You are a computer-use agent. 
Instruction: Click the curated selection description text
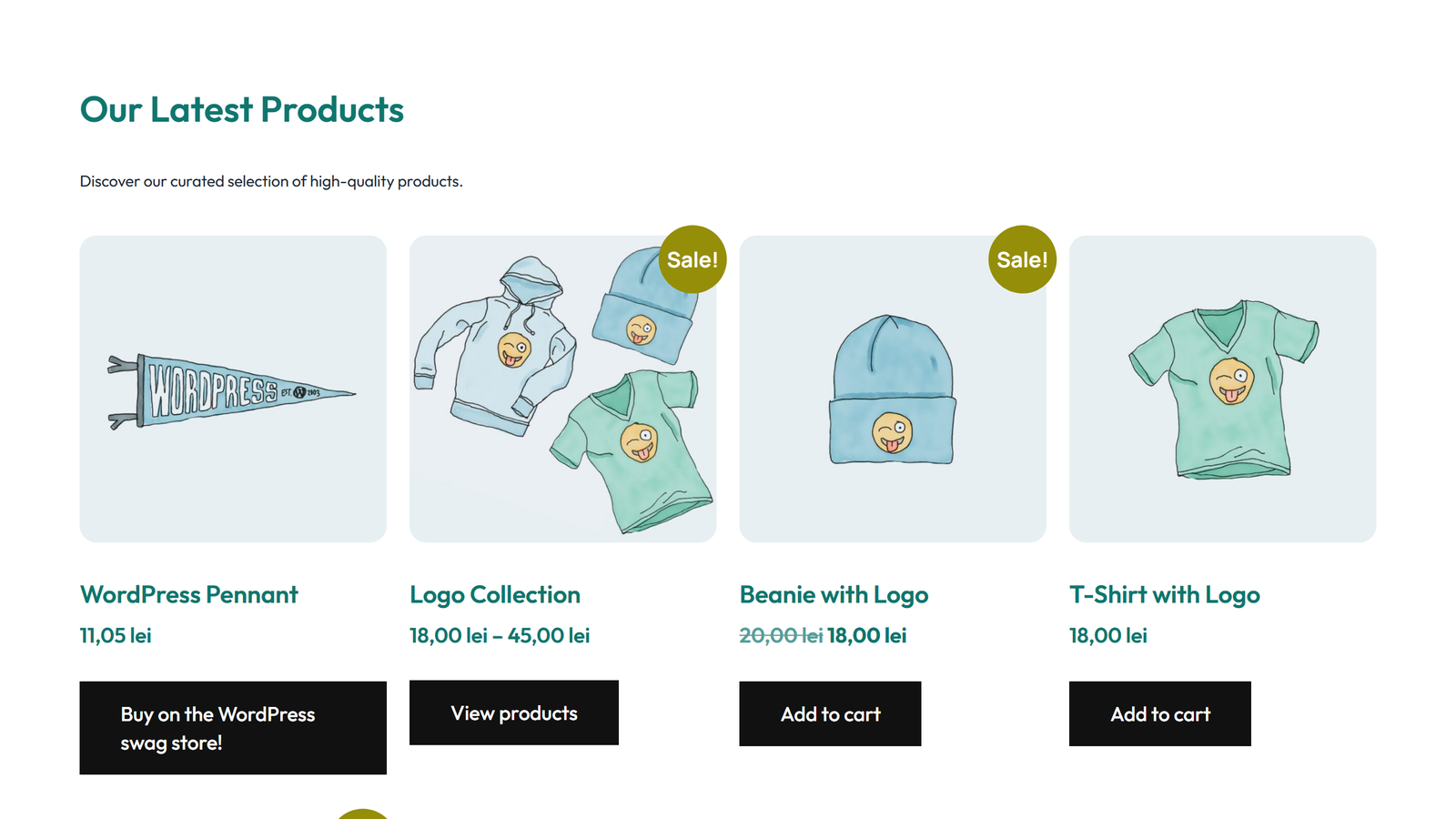click(x=270, y=181)
